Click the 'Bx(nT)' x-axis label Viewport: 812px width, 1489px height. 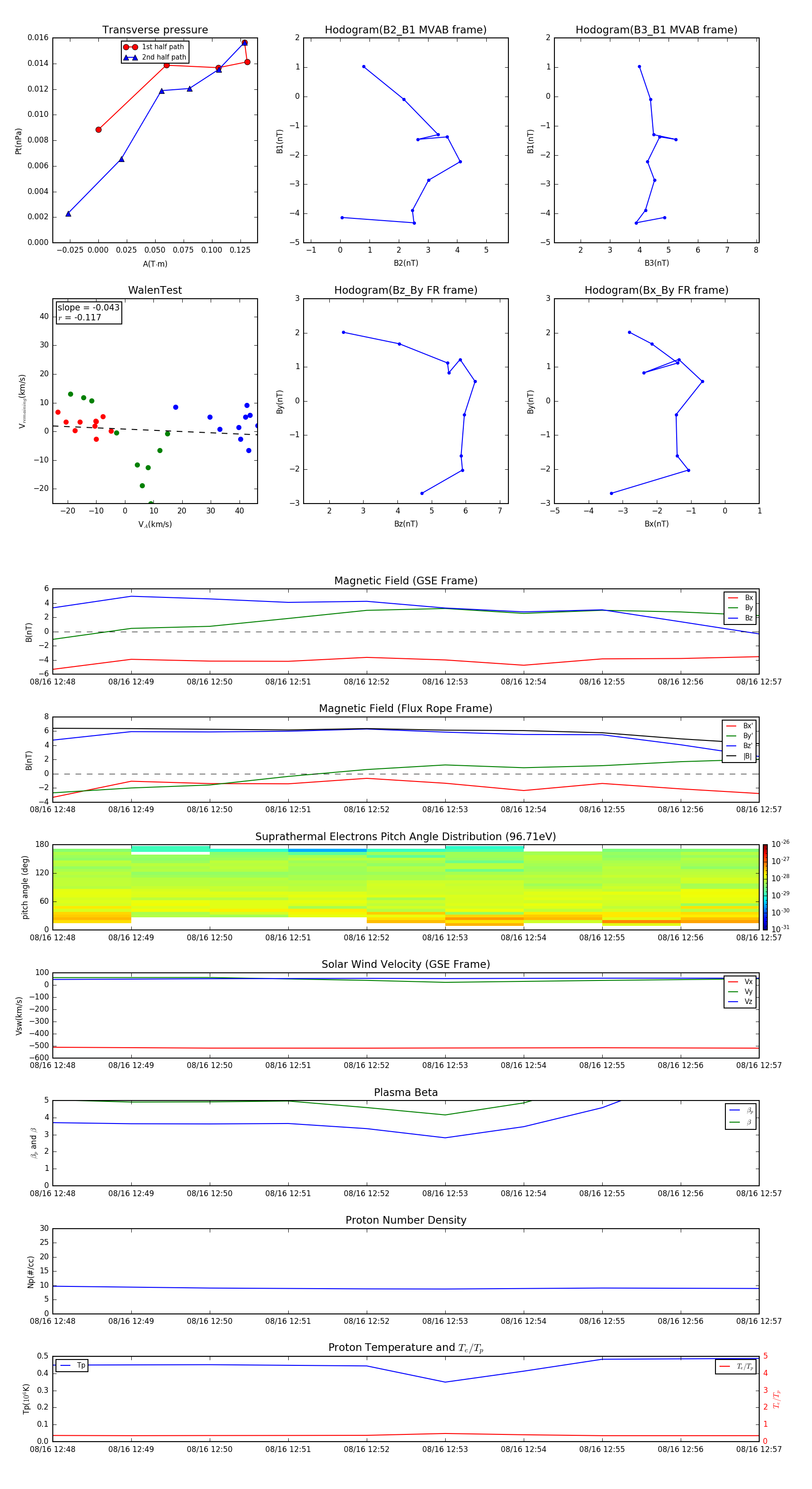[x=656, y=524]
